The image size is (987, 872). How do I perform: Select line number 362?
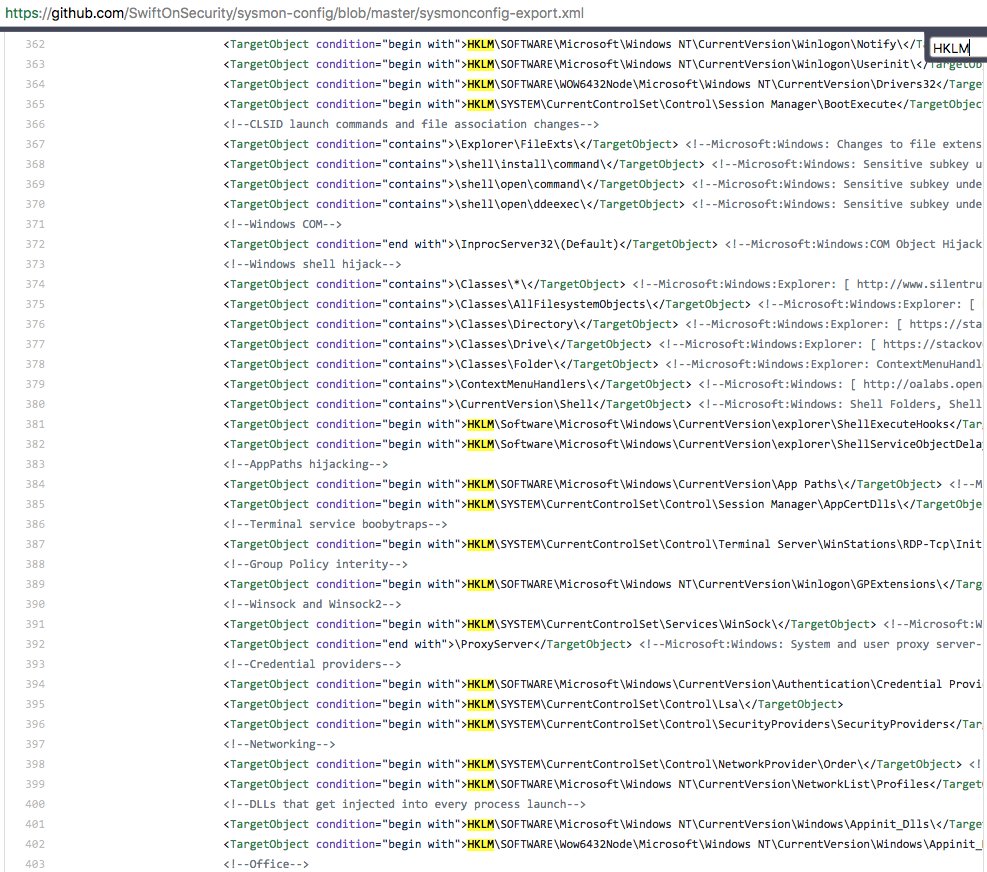(35, 44)
